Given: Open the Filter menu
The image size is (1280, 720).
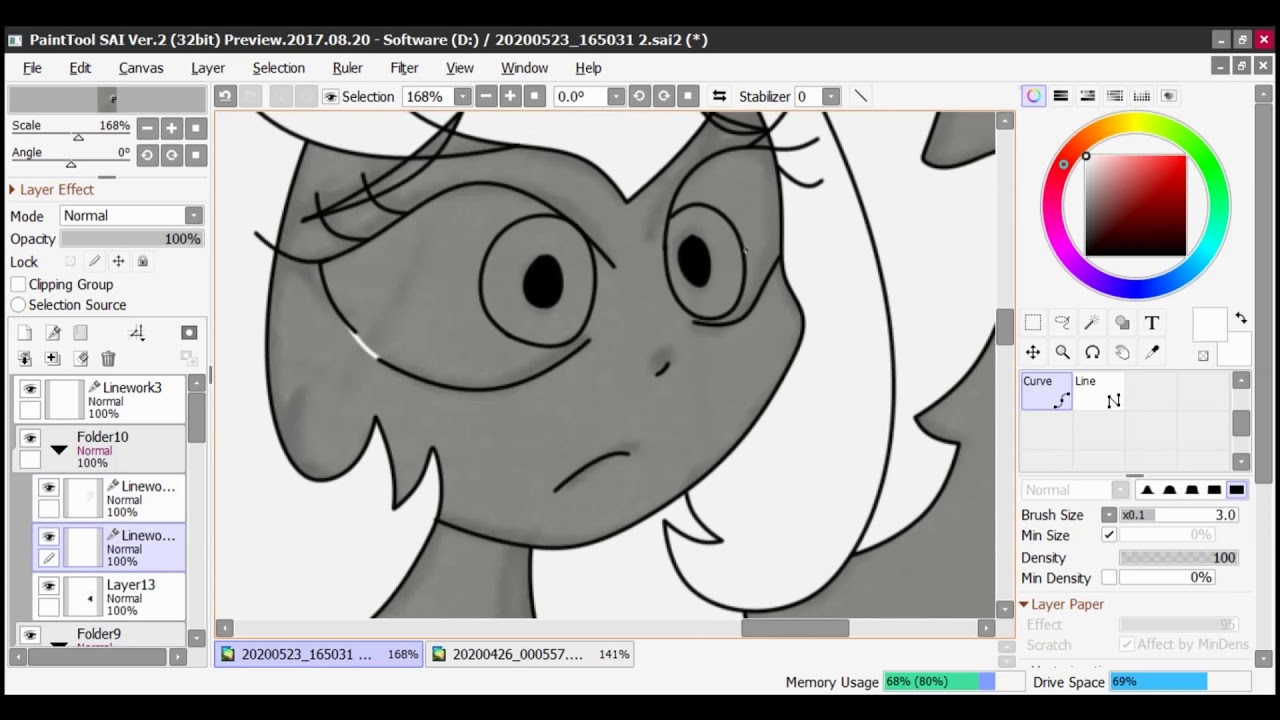Looking at the screenshot, I should coord(404,68).
